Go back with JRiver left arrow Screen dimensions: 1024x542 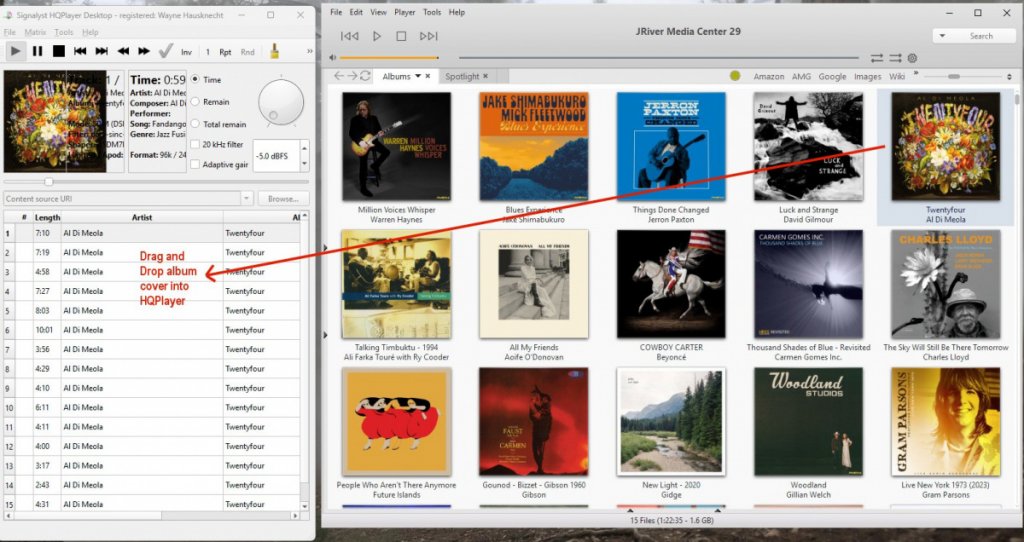pyautogui.click(x=338, y=76)
